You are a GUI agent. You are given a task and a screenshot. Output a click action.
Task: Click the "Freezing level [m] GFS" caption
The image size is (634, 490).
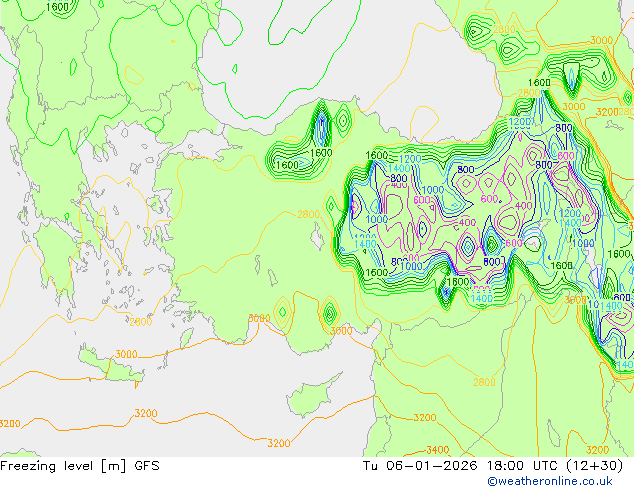80,466
